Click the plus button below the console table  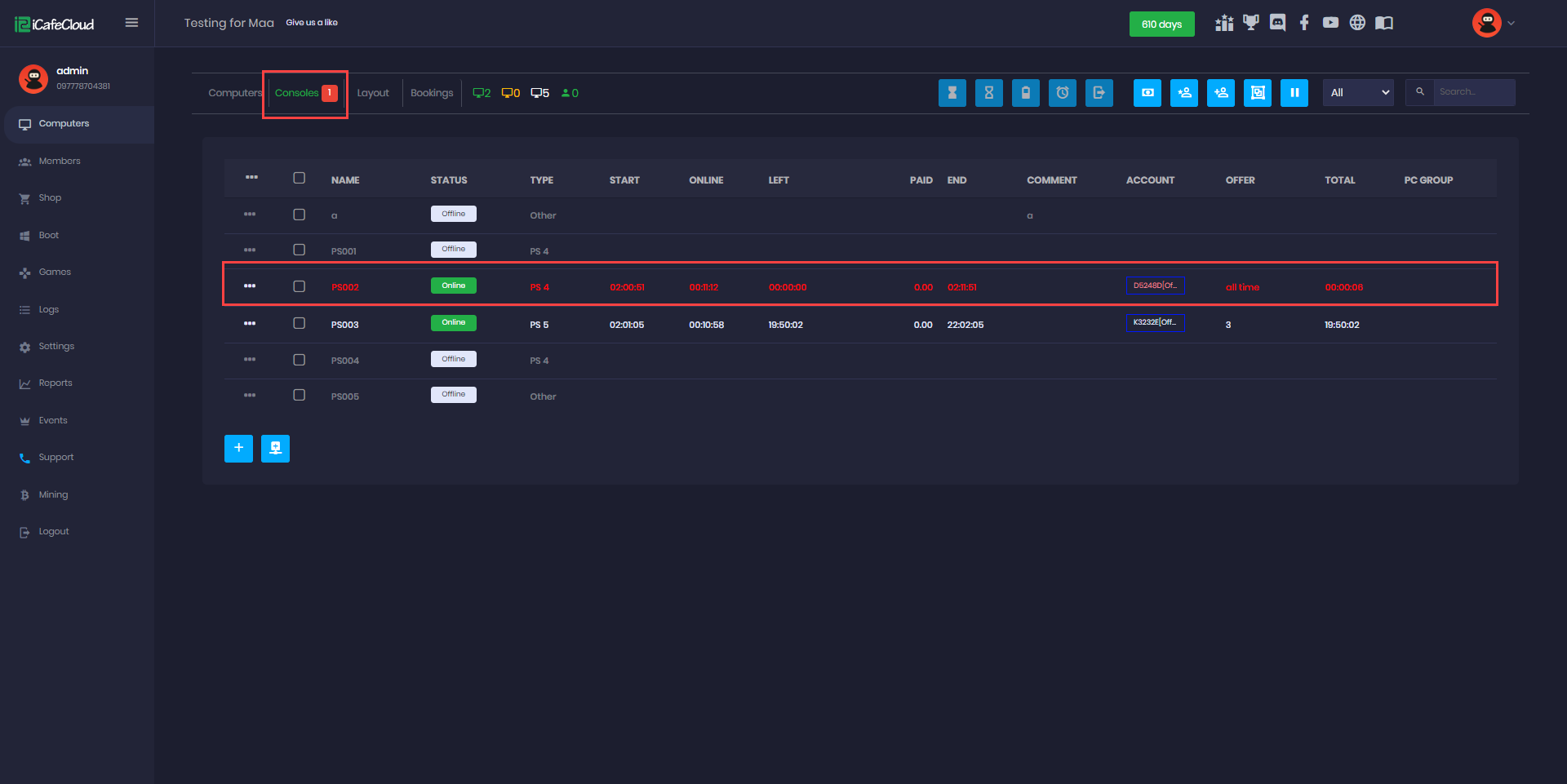(x=238, y=448)
